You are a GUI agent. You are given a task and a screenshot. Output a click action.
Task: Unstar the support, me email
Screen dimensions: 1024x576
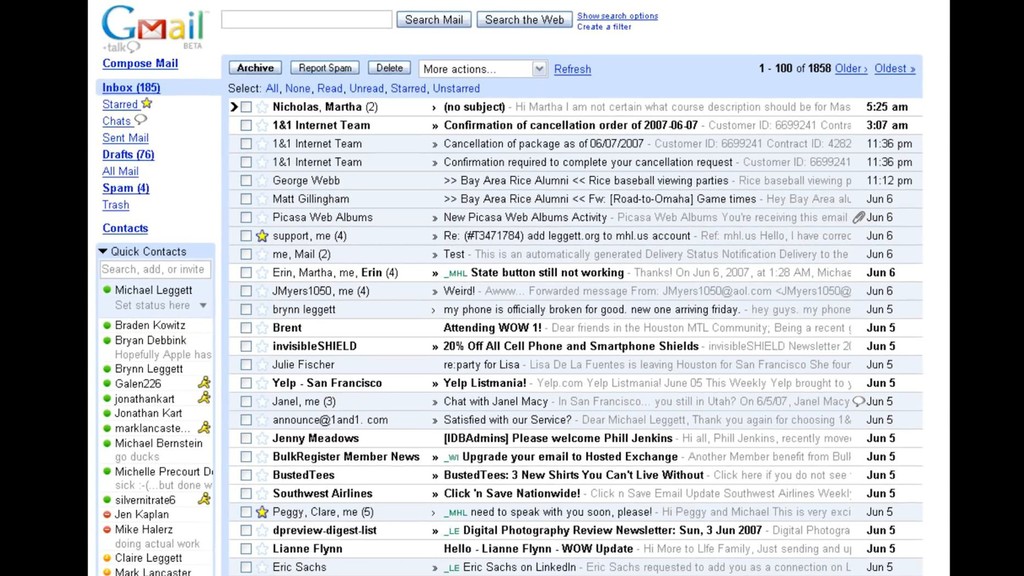(262, 236)
